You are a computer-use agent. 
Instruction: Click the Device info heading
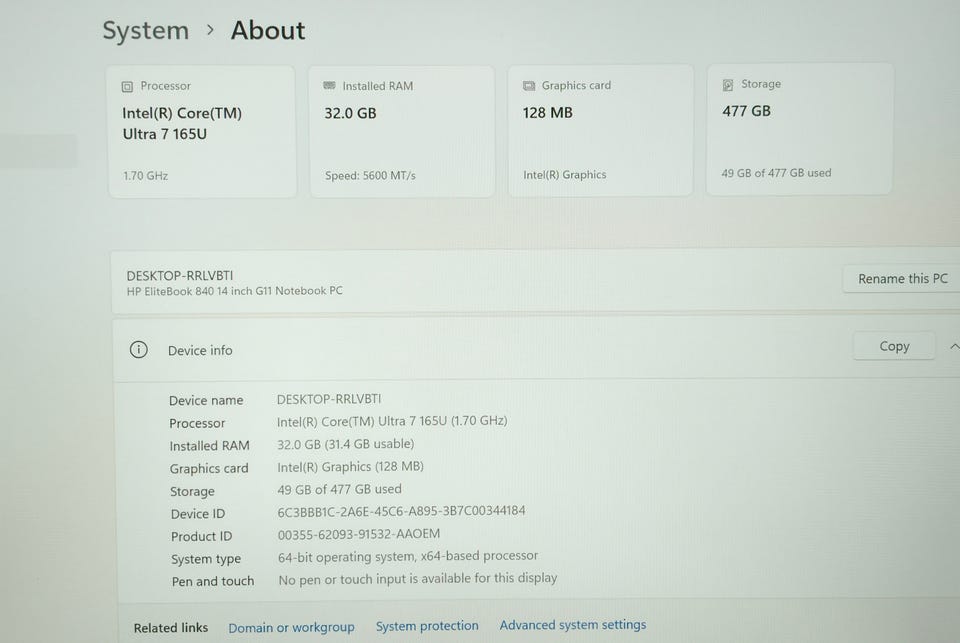pos(200,350)
